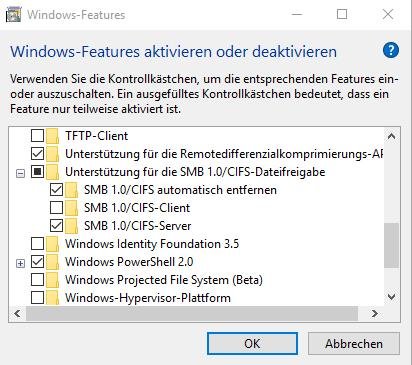Enable the TFTP-Client checkbox
Screen dimensions: 412x365
(x=37, y=136)
